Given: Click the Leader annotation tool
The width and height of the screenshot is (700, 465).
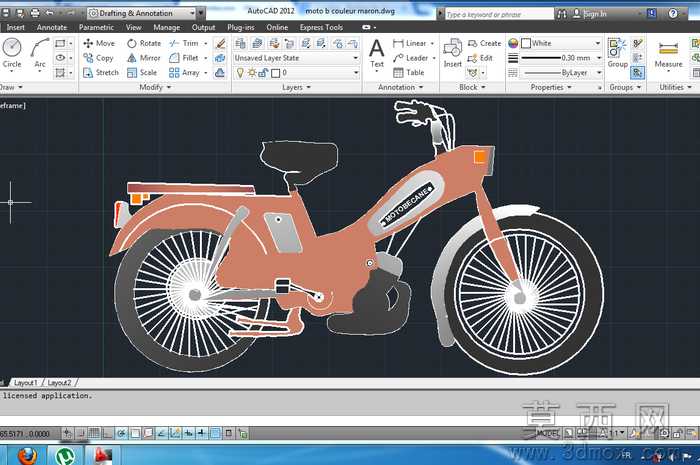Looking at the screenshot, I should [x=411, y=58].
